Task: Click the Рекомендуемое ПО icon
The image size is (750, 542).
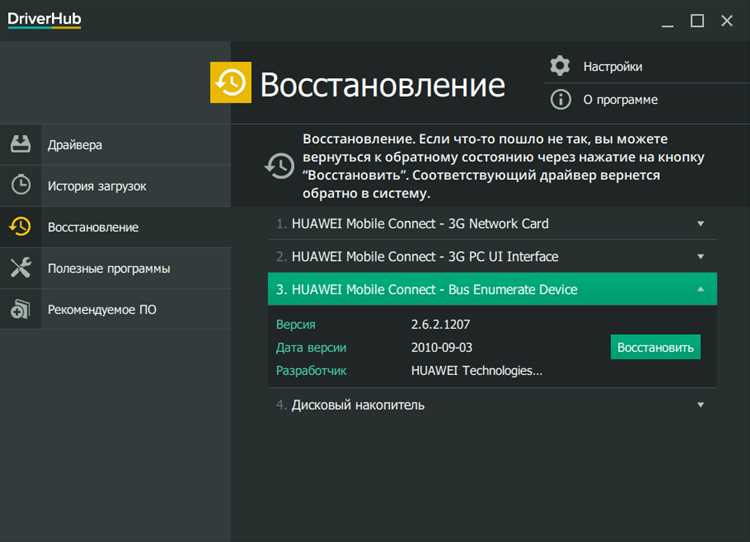Action: [x=21, y=309]
